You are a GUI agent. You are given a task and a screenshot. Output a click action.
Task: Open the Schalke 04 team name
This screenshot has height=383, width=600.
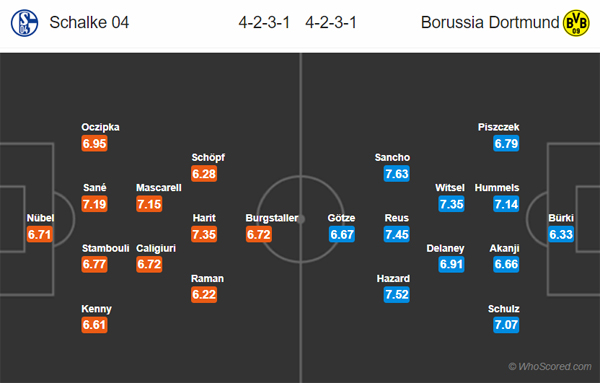(x=89, y=23)
